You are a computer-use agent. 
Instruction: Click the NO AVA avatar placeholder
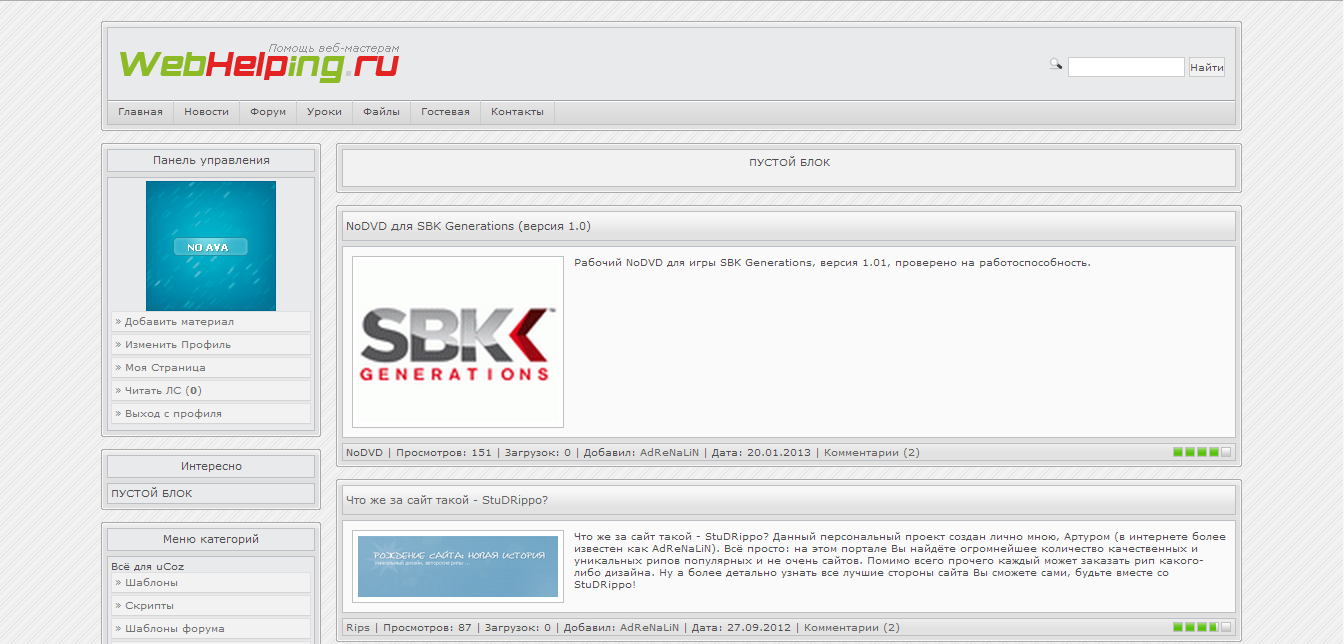tap(212, 245)
